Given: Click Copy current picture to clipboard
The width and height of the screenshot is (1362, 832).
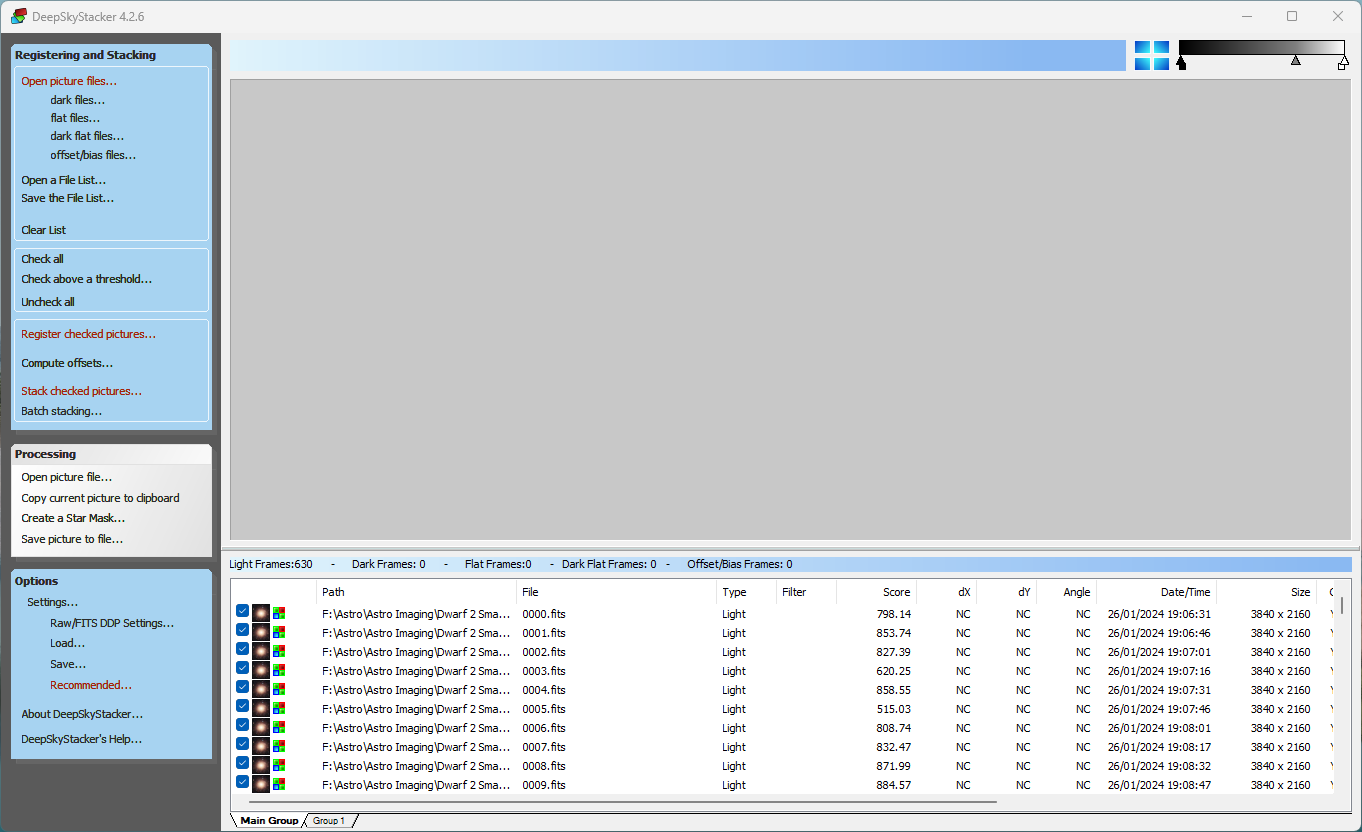Looking at the screenshot, I should pyautogui.click(x=101, y=498).
